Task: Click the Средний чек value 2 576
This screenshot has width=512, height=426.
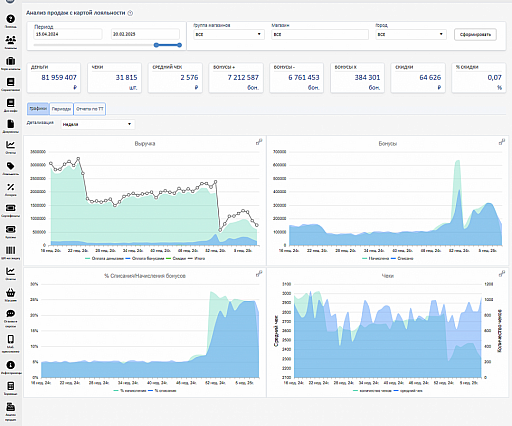Action: click(x=189, y=78)
